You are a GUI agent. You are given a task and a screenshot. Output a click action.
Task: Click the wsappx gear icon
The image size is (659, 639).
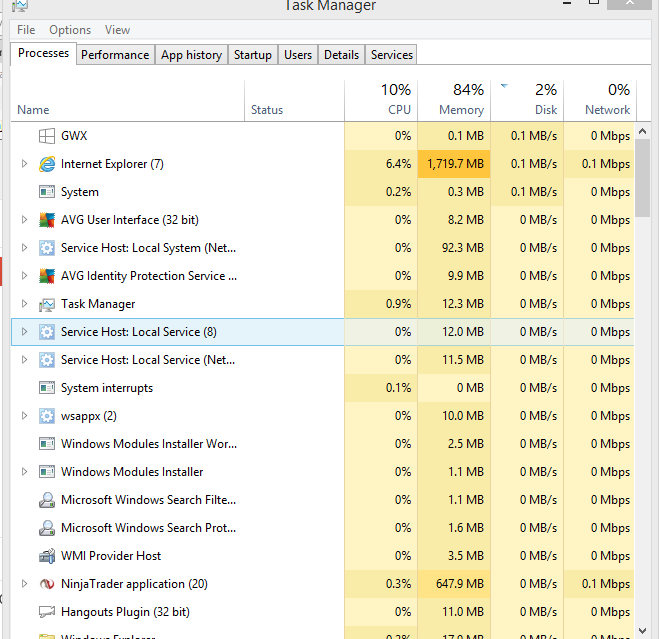(x=46, y=416)
